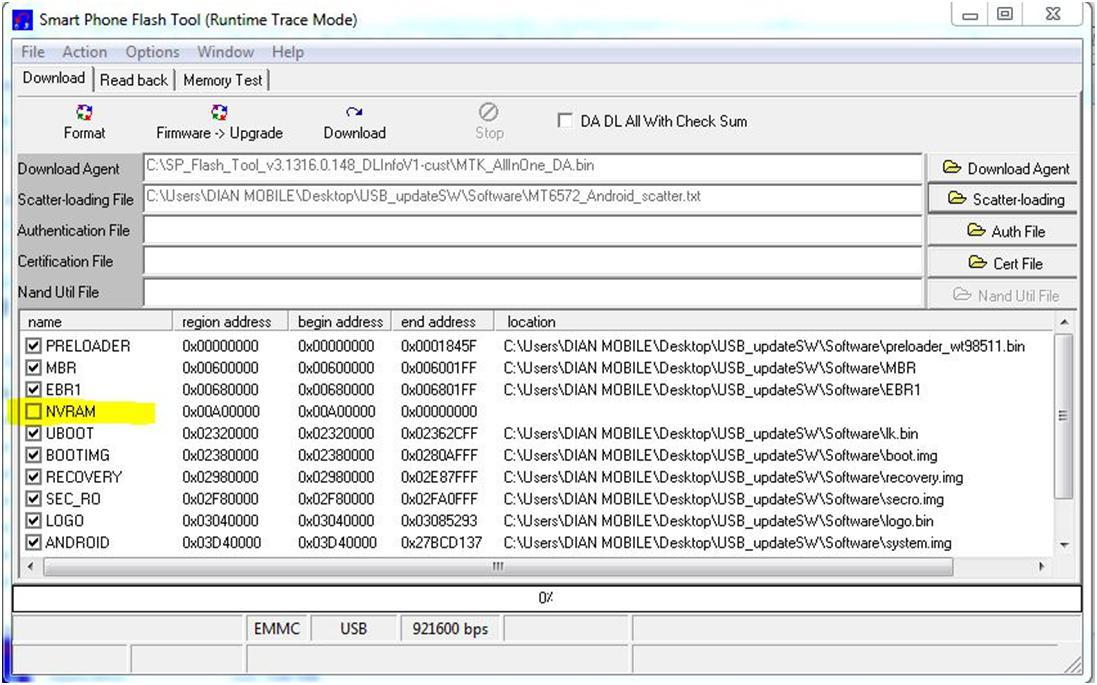
Task: Uncheck the BOOTIMG partition checkbox
Action: coord(33,455)
